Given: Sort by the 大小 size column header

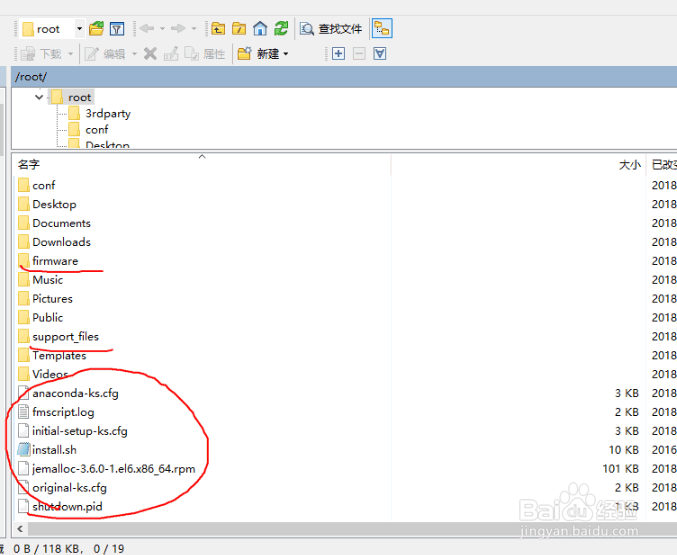Looking at the screenshot, I should pos(519,165).
